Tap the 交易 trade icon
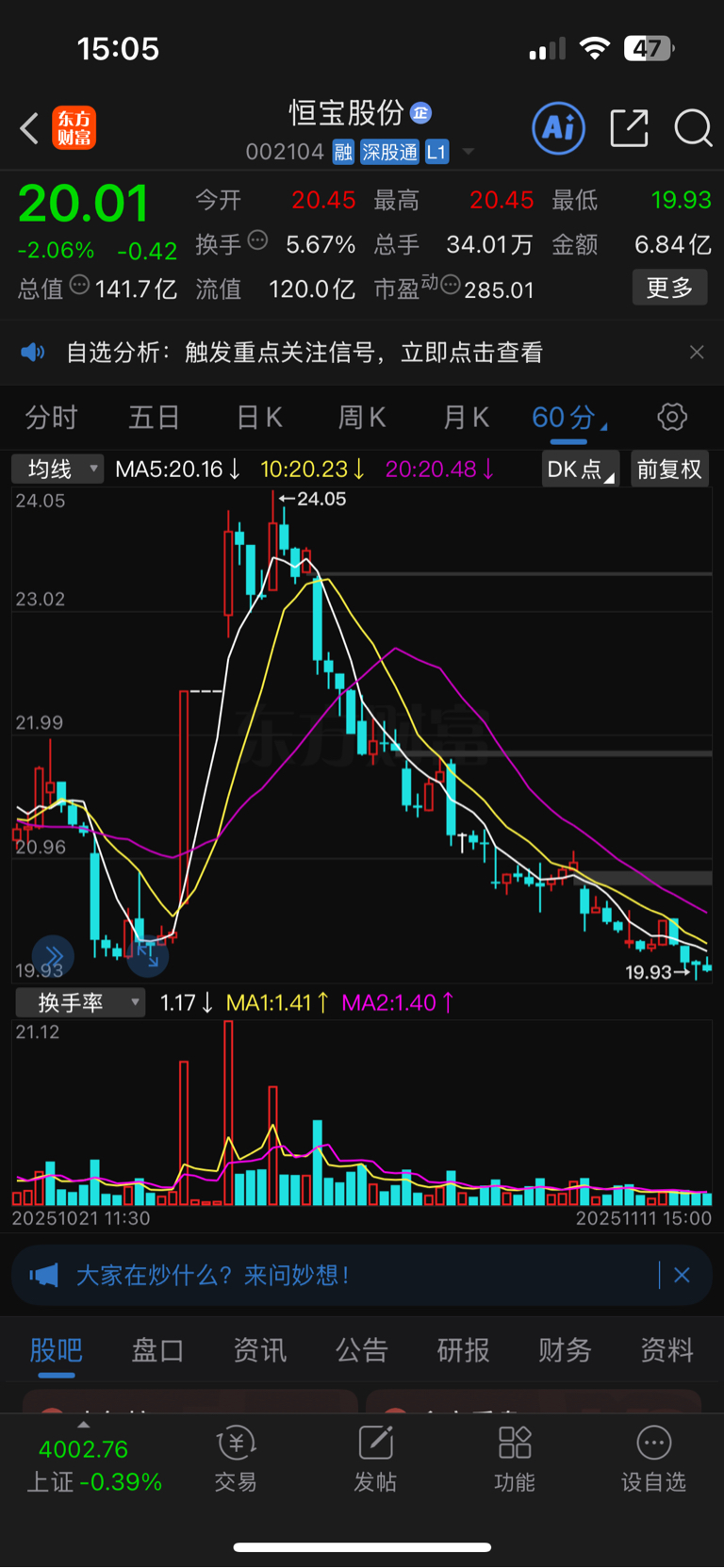Screen dimensions: 724x1568 [x=236, y=1459]
